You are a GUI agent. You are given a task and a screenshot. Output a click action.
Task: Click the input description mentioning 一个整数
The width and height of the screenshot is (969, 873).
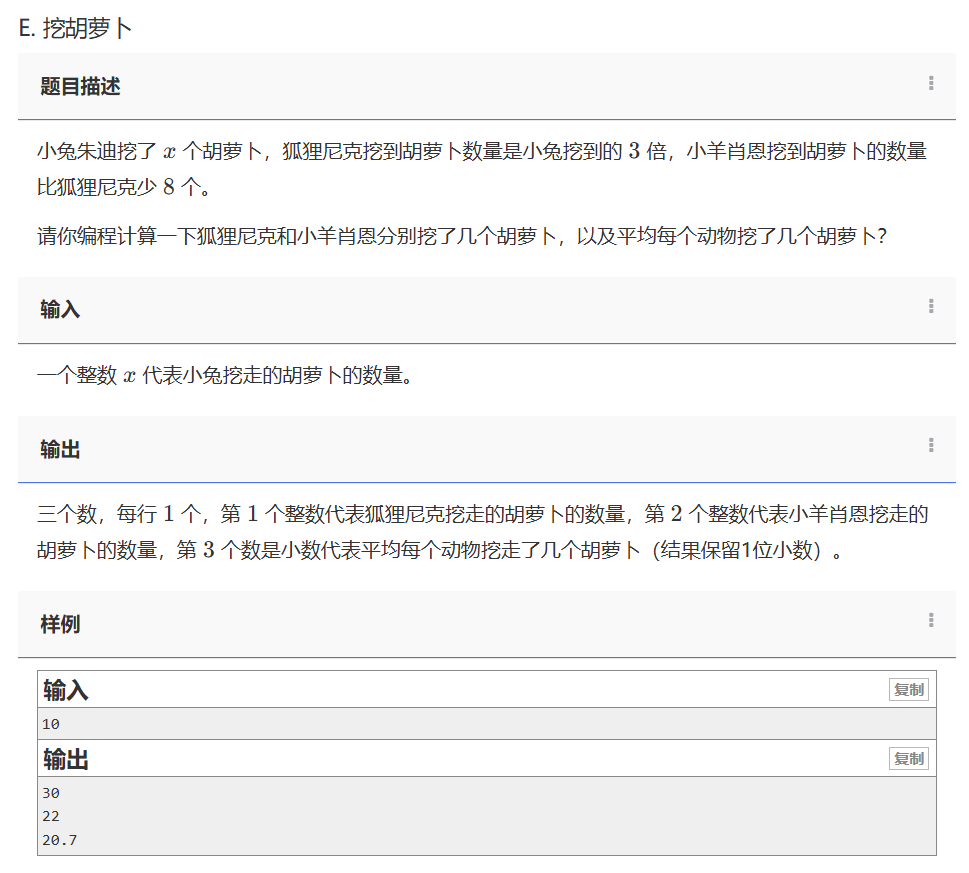click(224, 376)
